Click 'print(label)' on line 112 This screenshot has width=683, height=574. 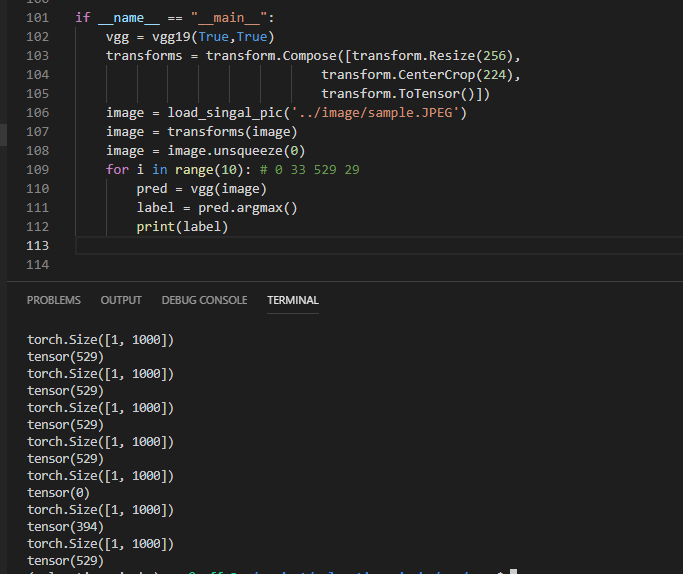[182, 227]
